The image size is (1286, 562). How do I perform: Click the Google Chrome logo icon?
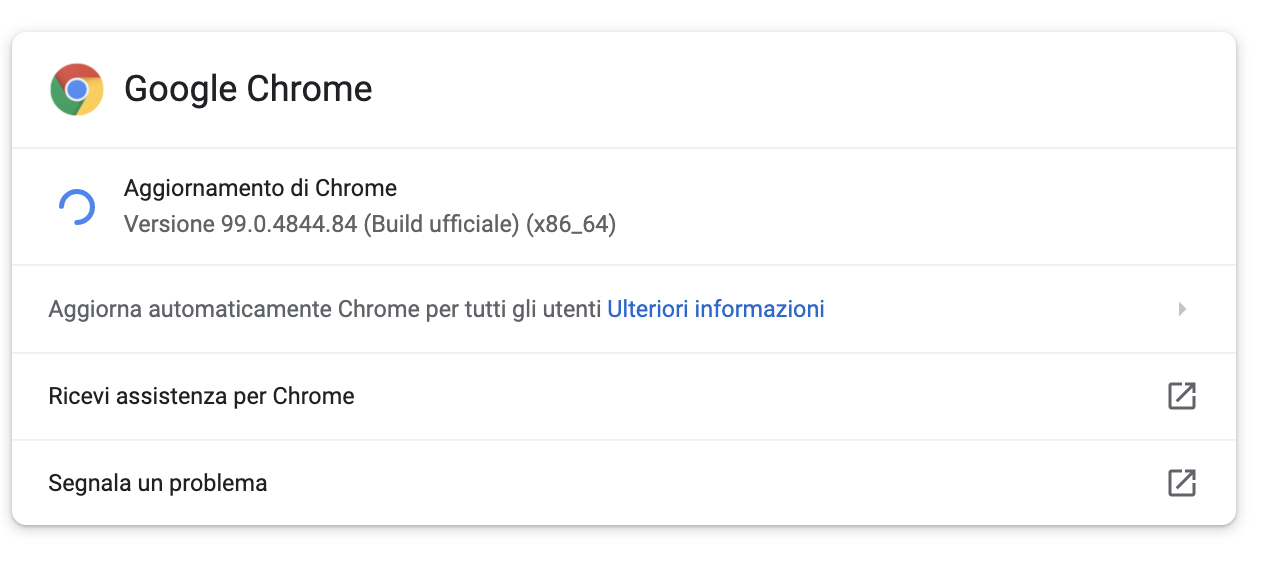pos(77,89)
